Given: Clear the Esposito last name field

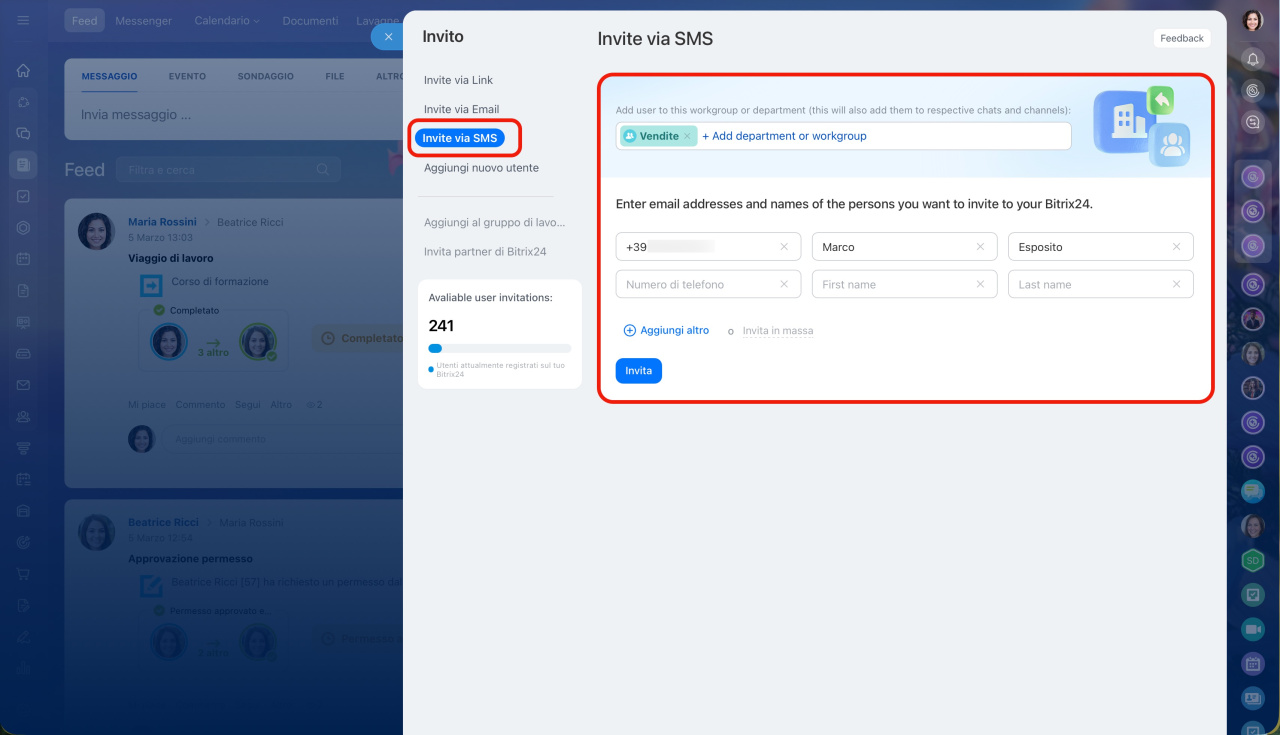Looking at the screenshot, I should (x=1176, y=247).
